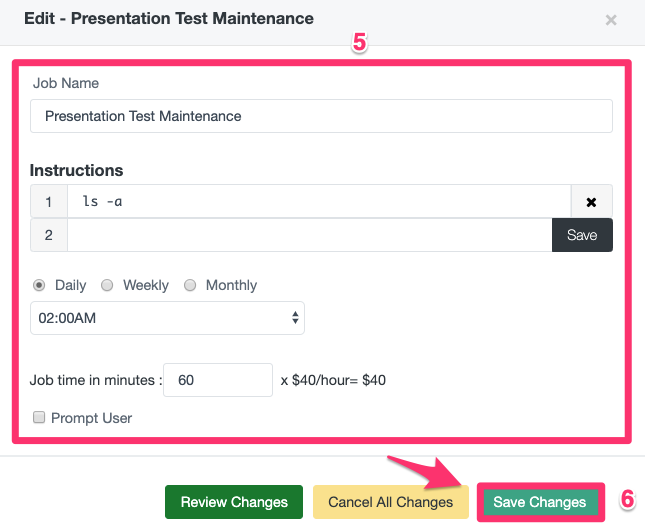This screenshot has width=645, height=531.
Task: Click the empty instruction line 2 field
Action: [308, 235]
